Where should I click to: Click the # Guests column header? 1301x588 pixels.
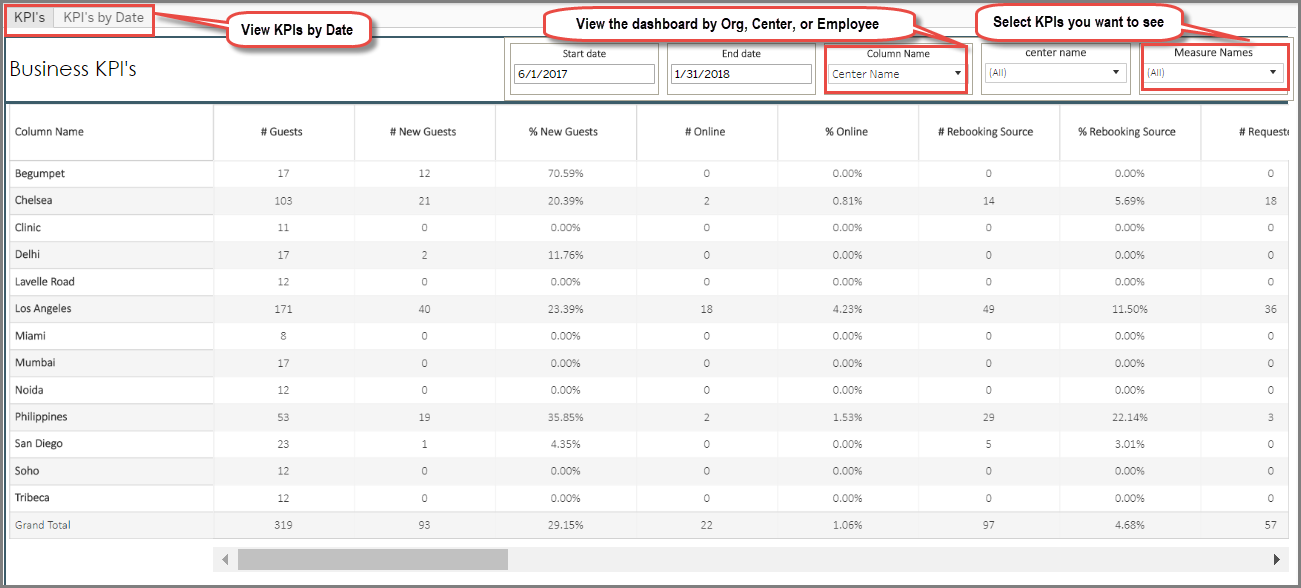(283, 131)
